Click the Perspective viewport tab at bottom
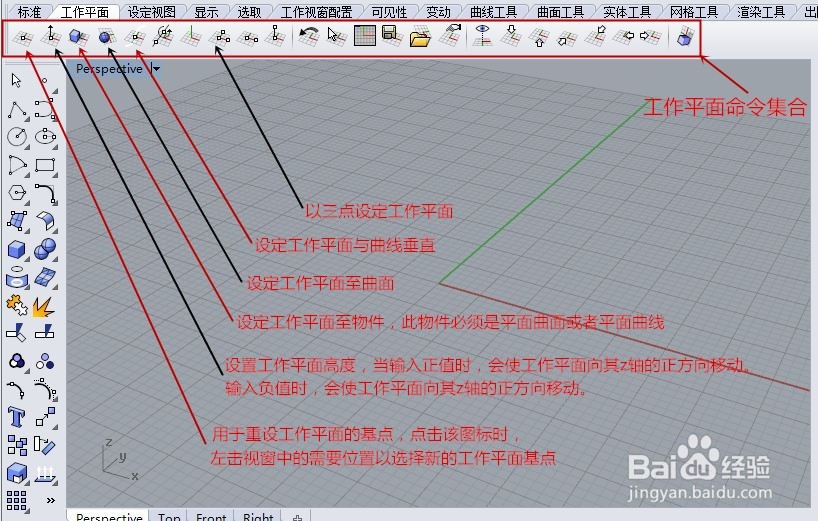 [109, 516]
